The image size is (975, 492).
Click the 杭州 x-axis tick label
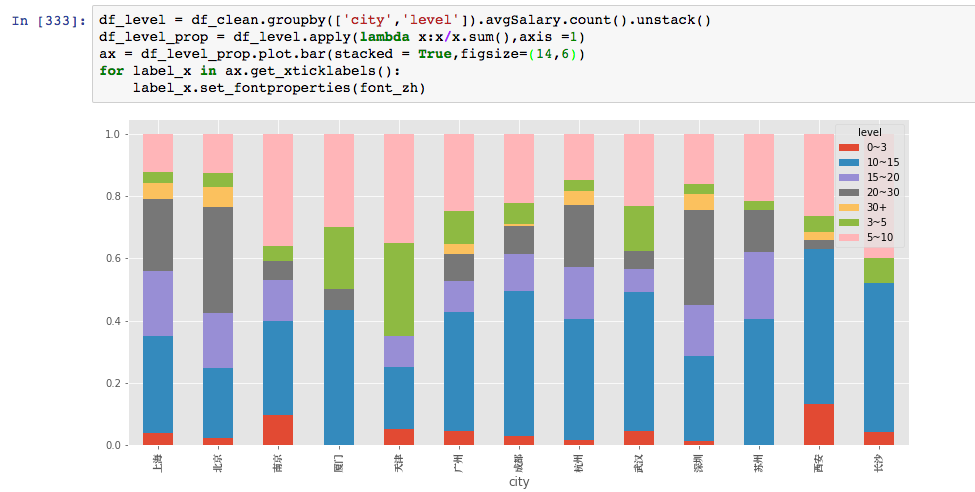pos(579,463)
